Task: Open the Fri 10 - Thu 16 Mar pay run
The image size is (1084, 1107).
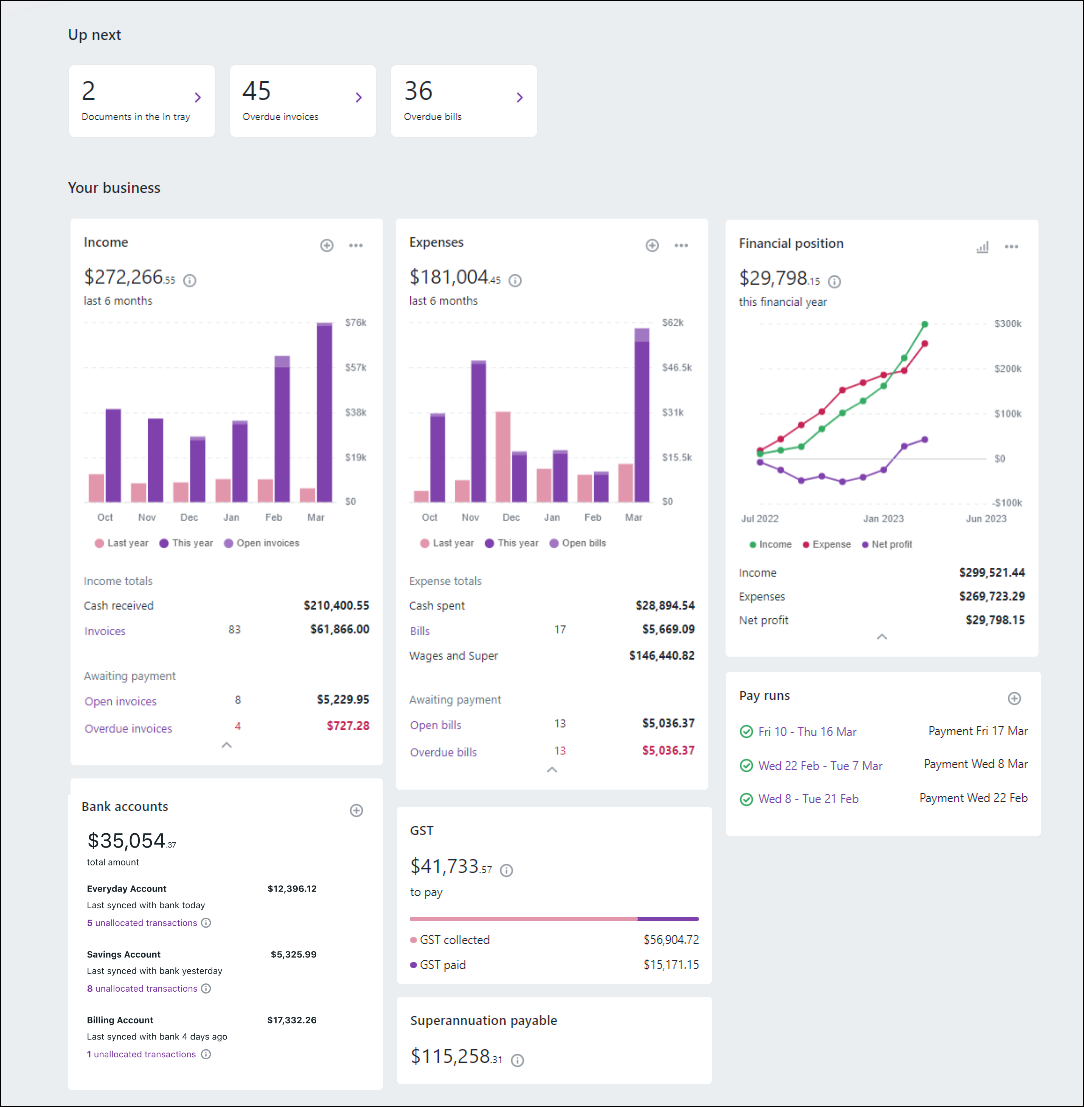Action: click(x=807, y=732)
